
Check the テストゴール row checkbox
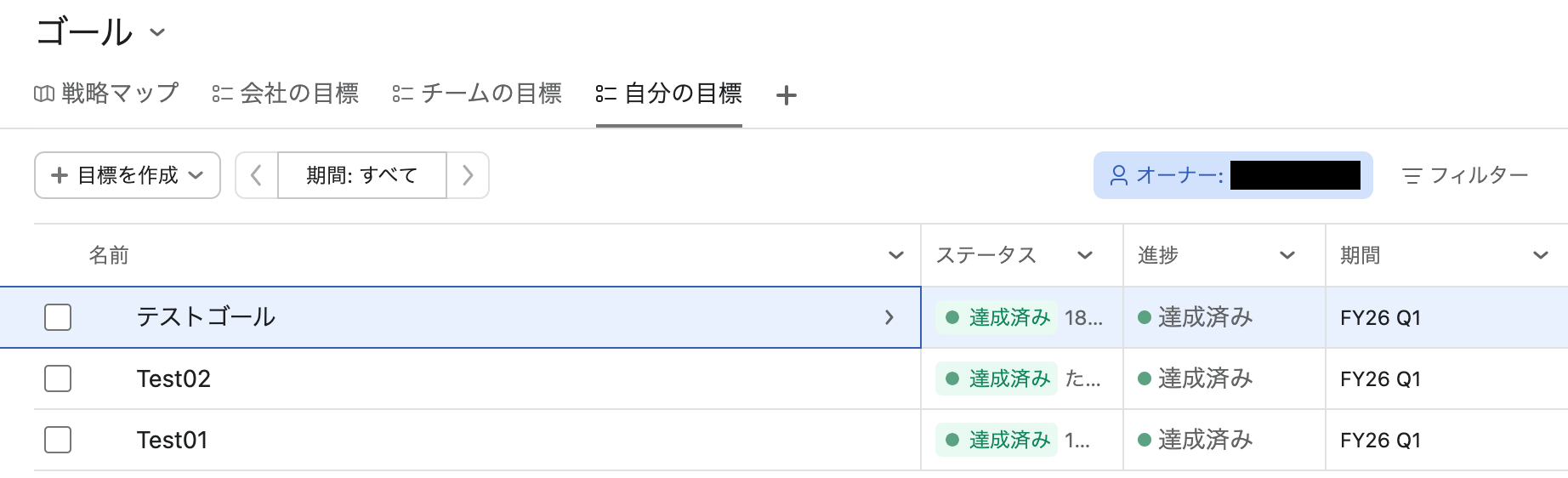(x=58, y=317)
